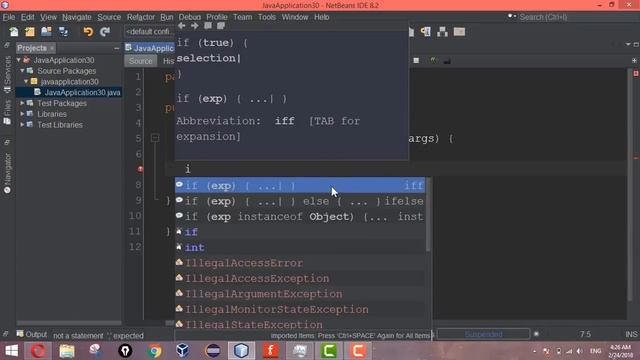640x360 pixels.
Task: Open the default config dropdown
Action: (x=149, y=32)
